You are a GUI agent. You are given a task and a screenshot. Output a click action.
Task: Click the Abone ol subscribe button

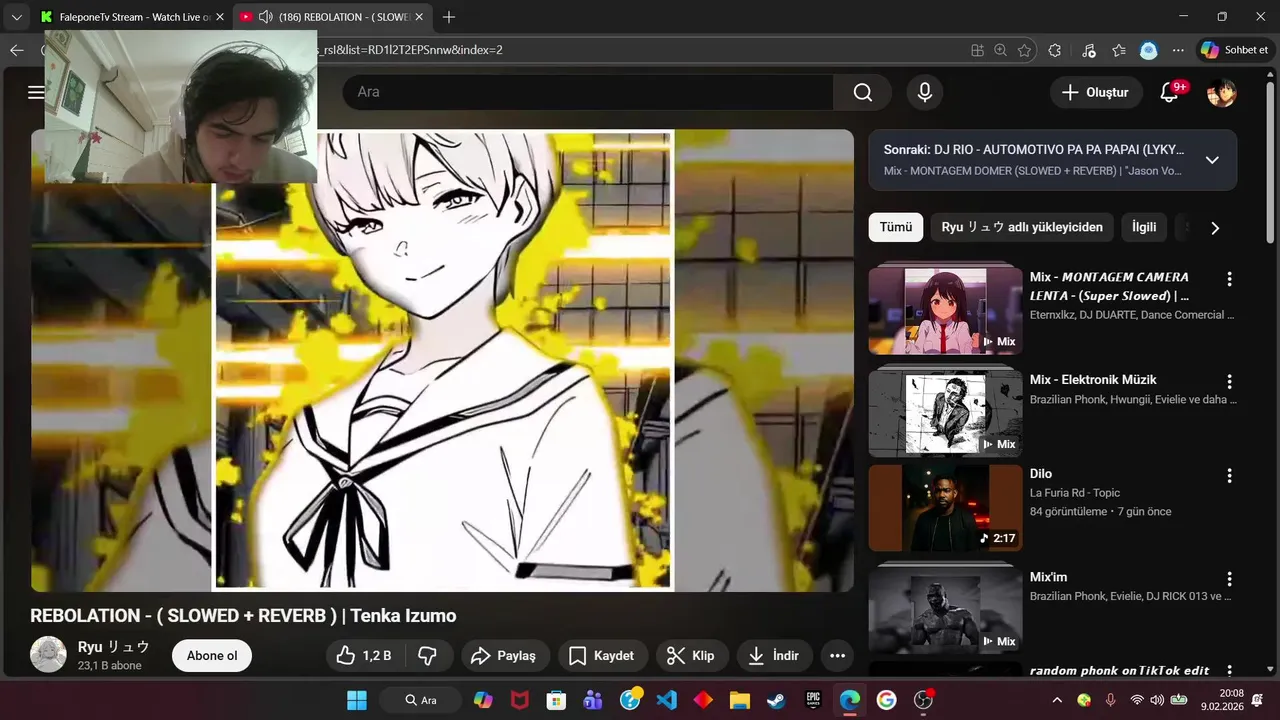(x=212, y=656)
